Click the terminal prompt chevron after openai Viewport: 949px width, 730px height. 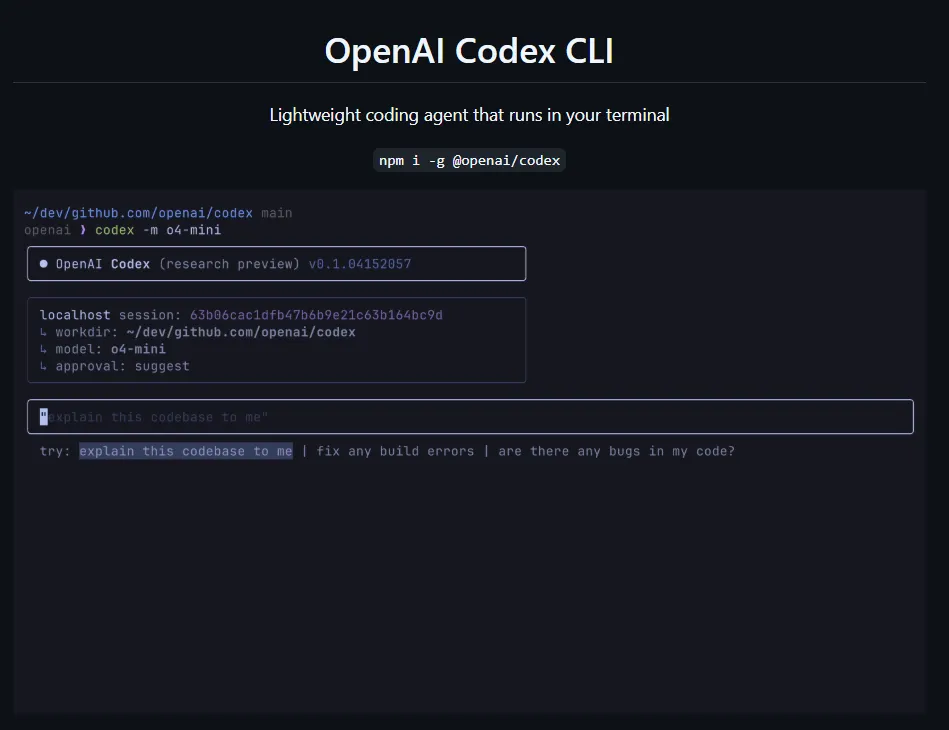83,229
